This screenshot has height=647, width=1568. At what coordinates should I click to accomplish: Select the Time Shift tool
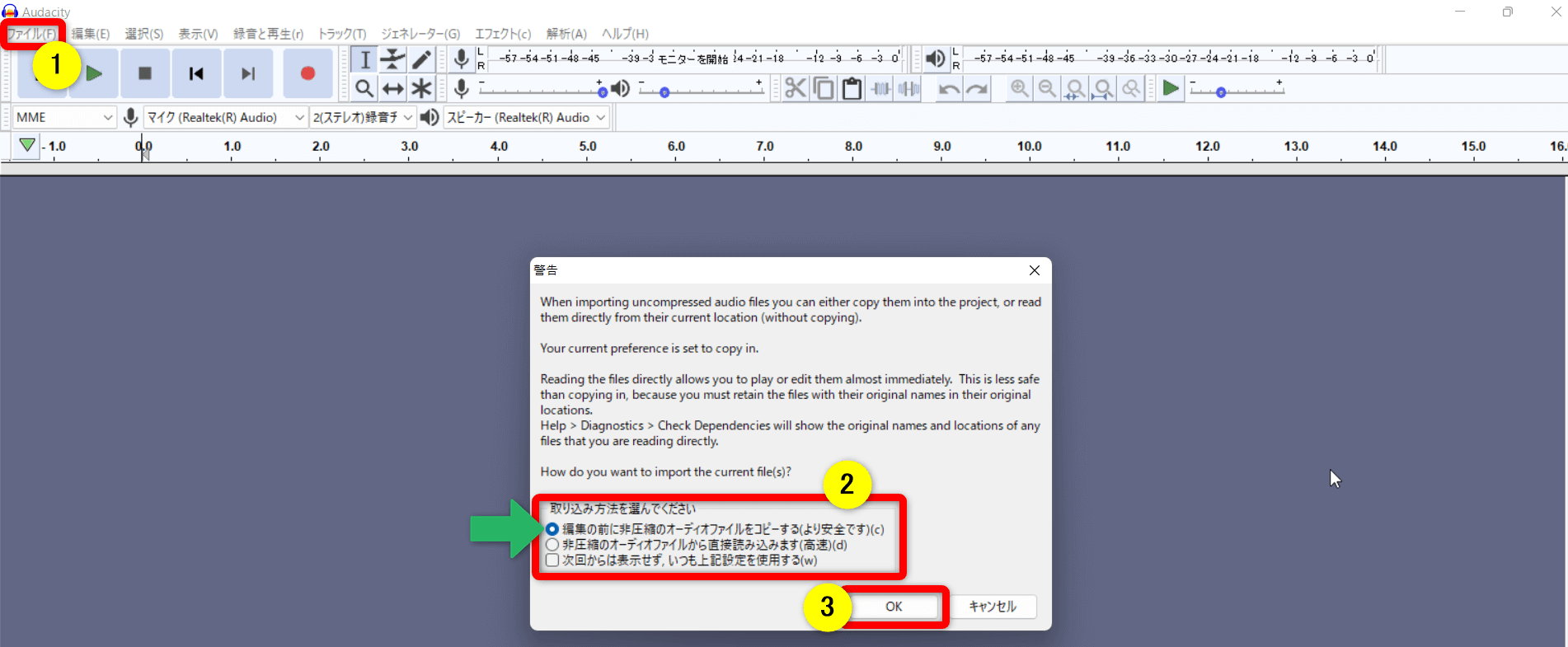point(393,88)
